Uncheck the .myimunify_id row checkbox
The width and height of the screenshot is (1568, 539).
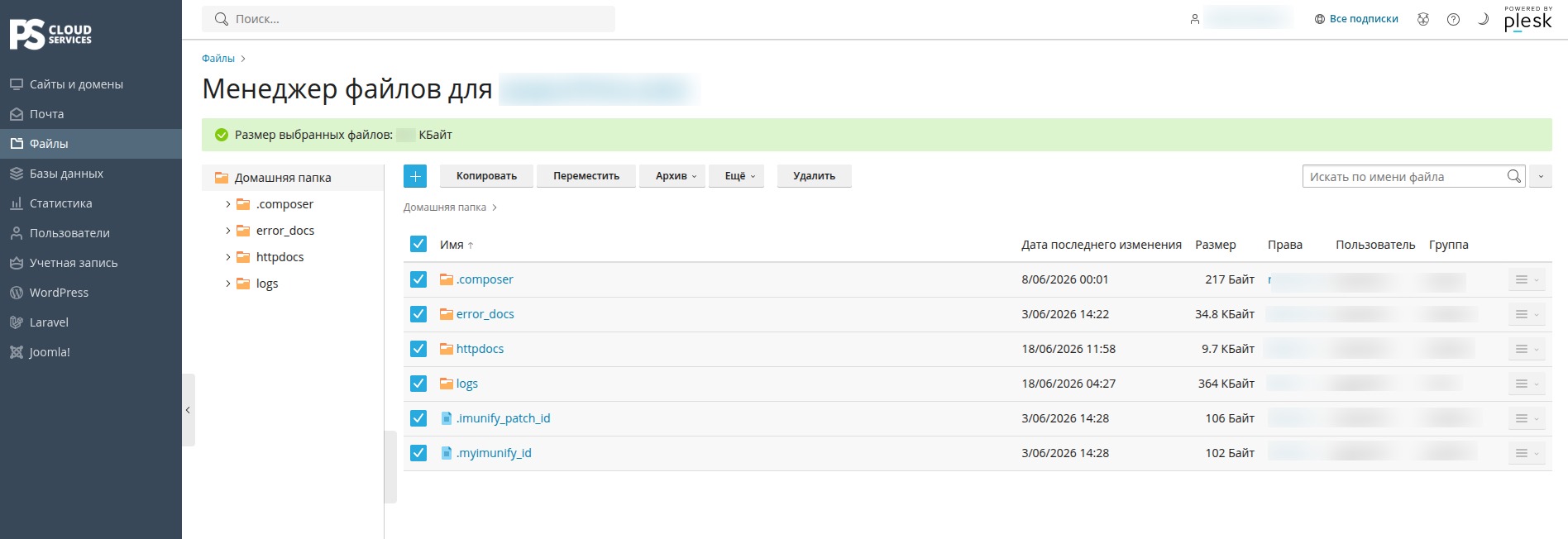point(418,453)
